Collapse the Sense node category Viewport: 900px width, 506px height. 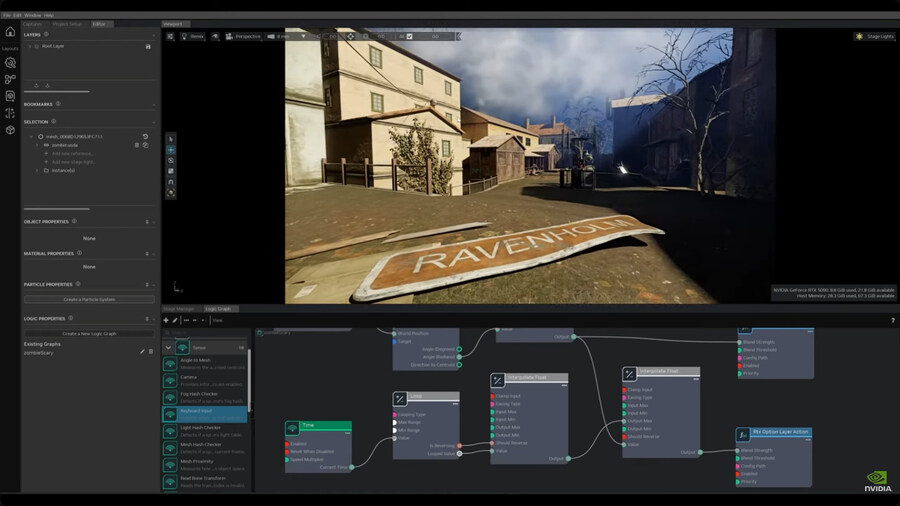pyautogui.click(x=168, y=347)
